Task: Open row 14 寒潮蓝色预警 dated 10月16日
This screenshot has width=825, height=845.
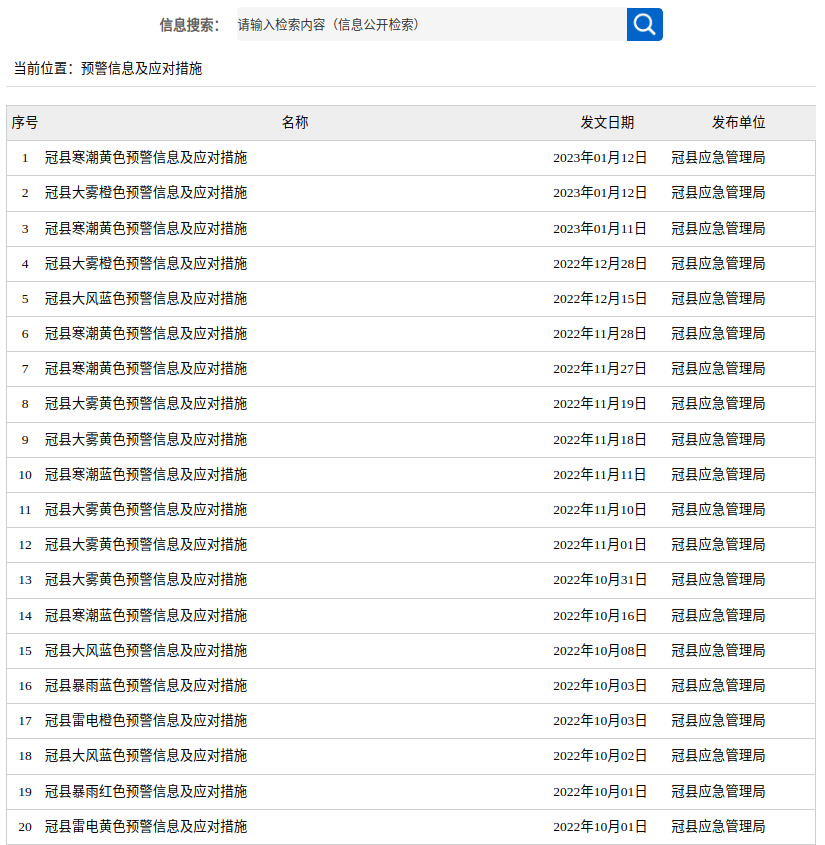Action: click(146, 615)
